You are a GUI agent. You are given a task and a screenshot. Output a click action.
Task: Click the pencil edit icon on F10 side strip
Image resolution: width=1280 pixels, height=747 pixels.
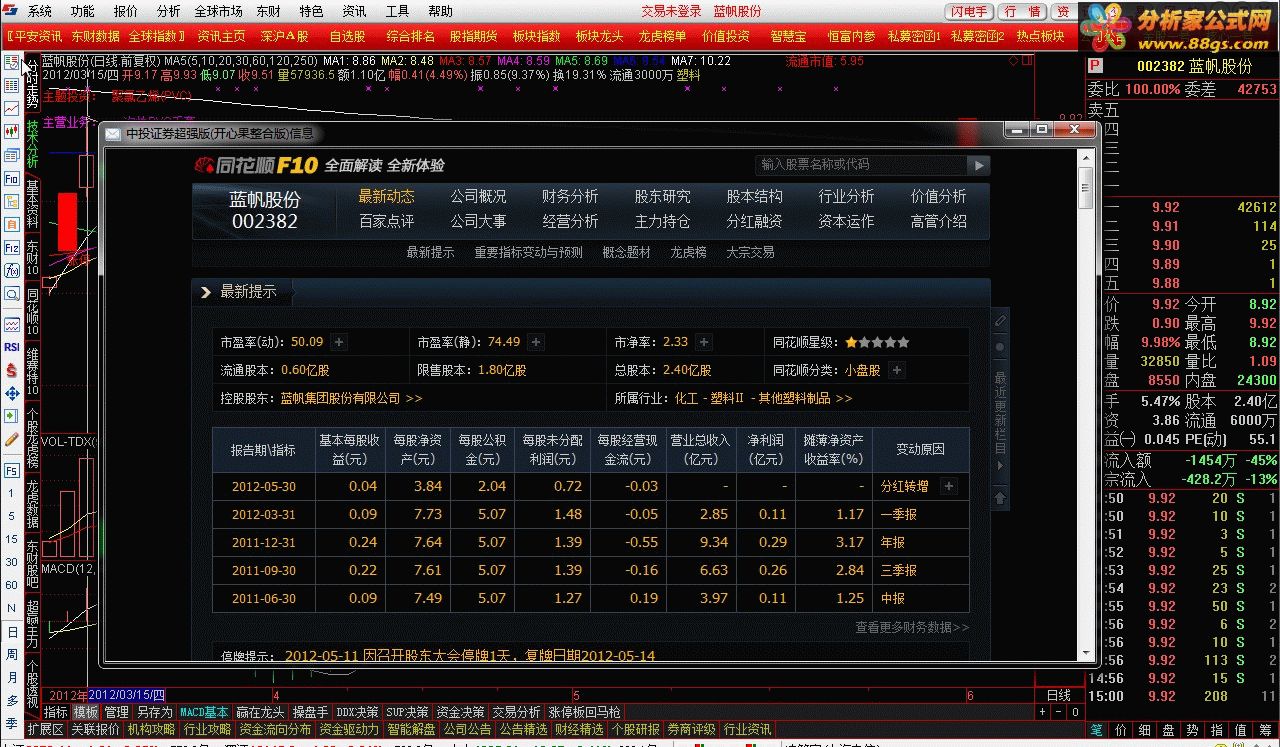click(999, 320)
